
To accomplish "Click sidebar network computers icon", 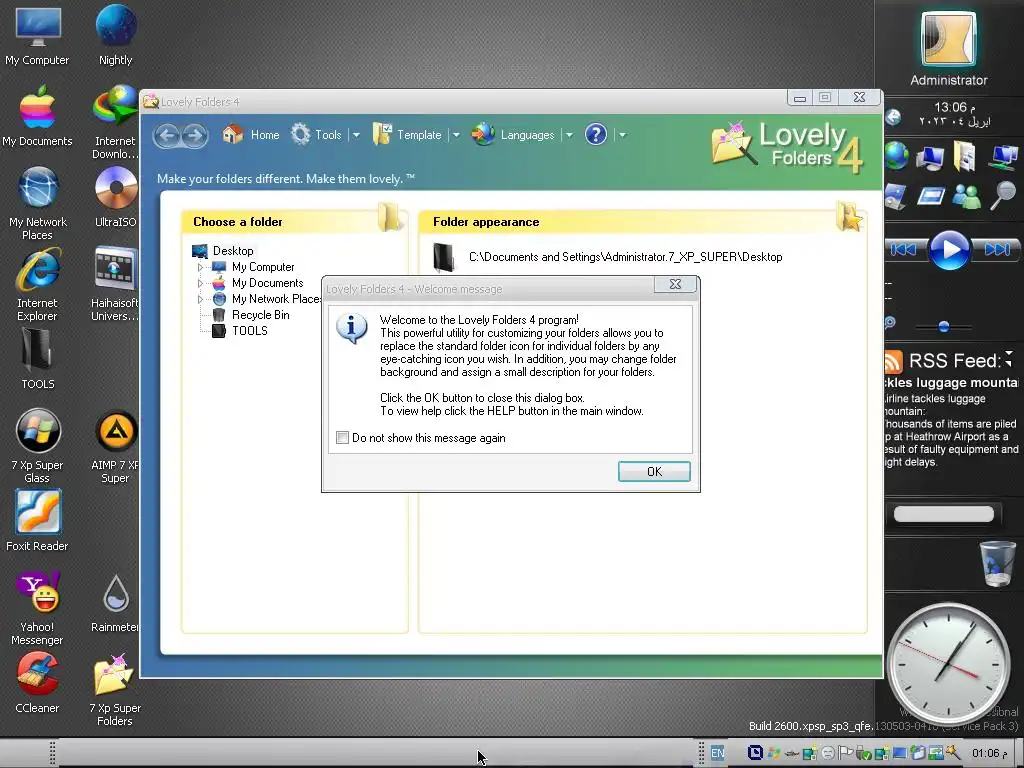I will tap(1002, 157).
